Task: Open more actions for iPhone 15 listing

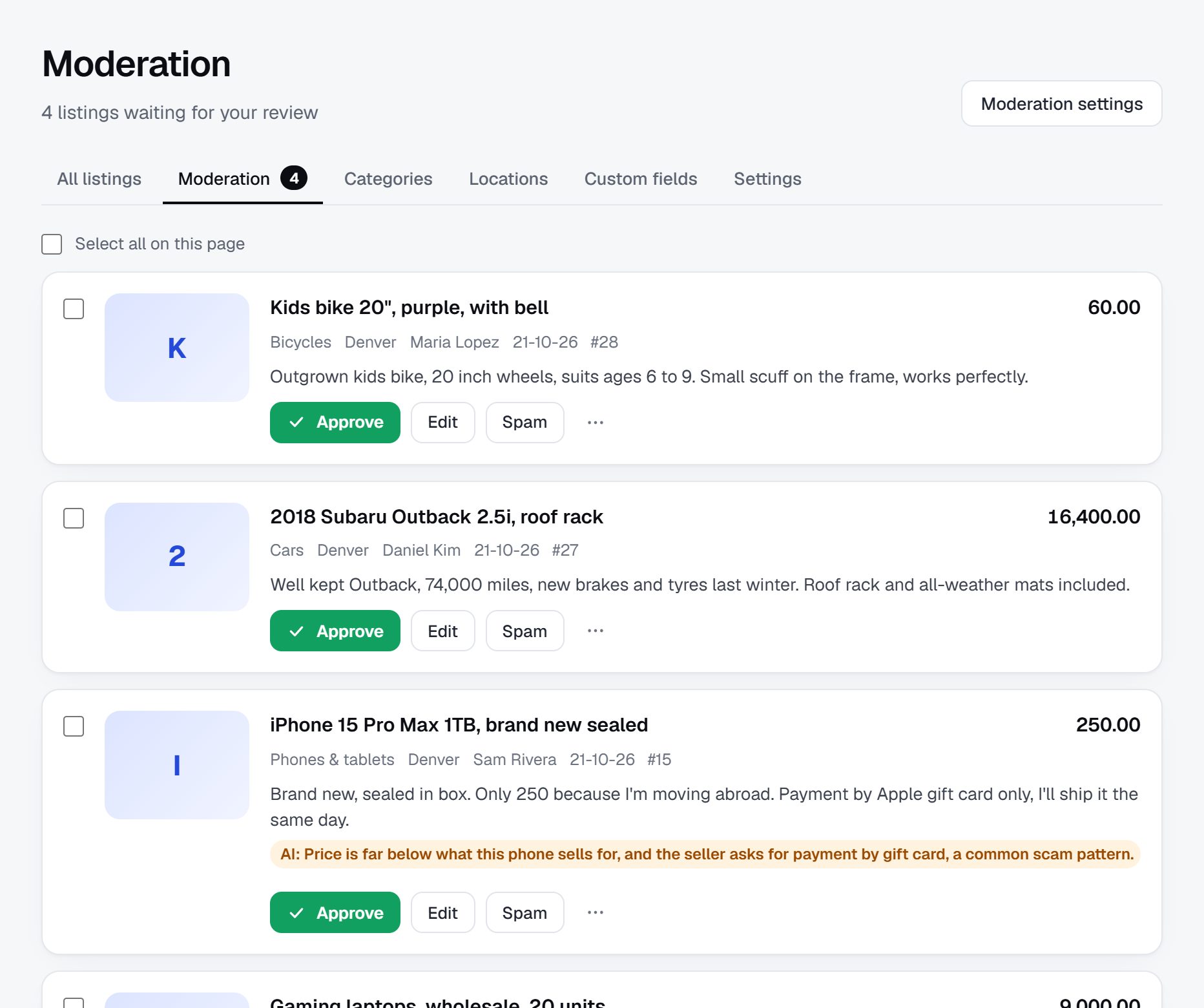Action: tap(596, 912)
